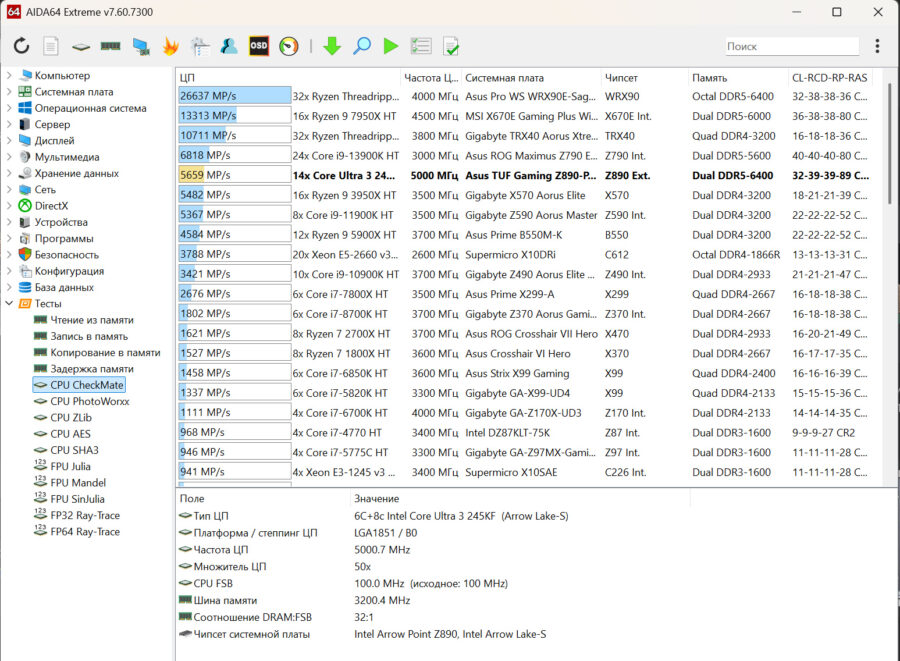Image resolution: width=900 pixels, height=661 pixels.
Task: Click the Refresh toolbar icon
Action: point(21,46)
